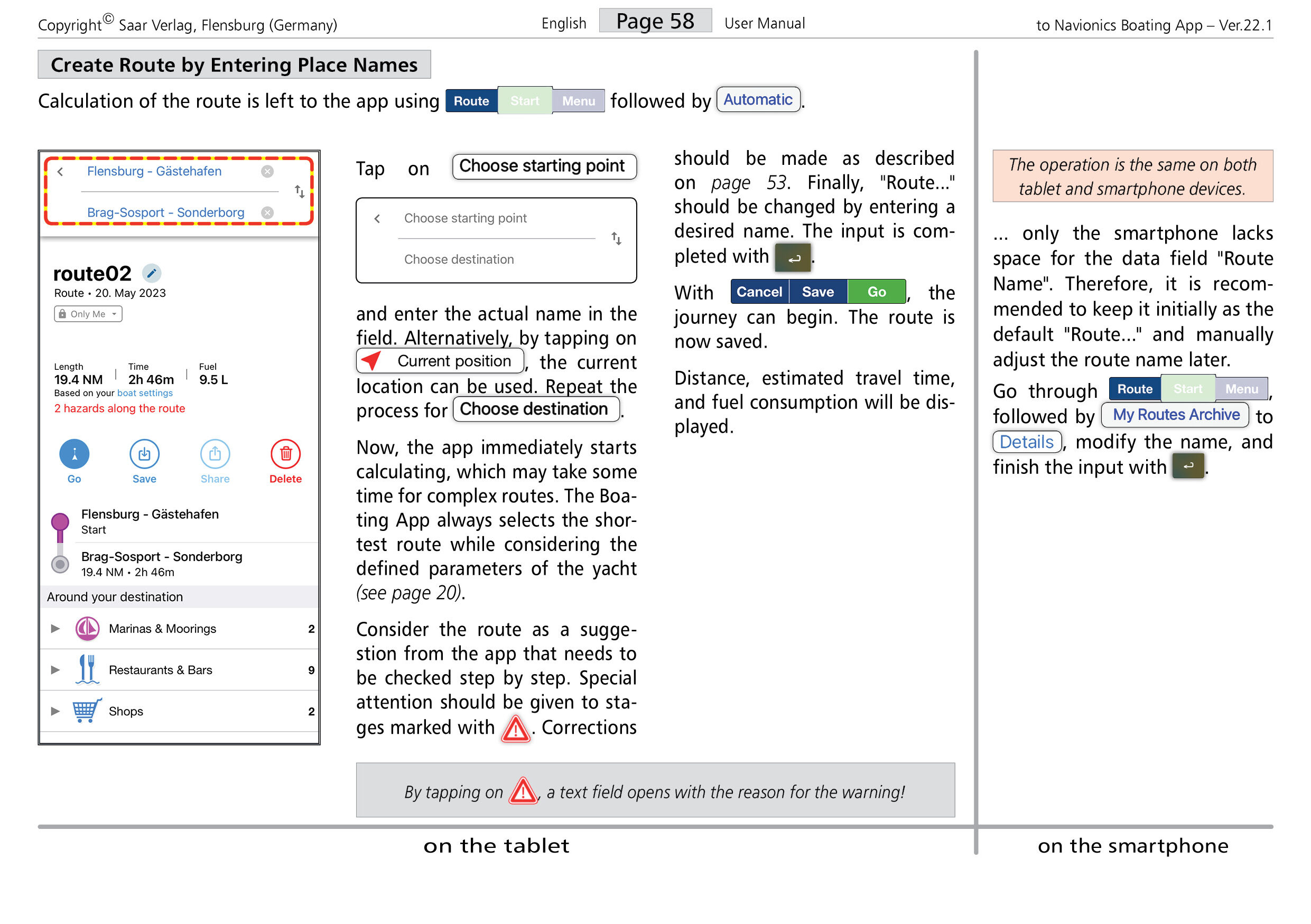Click swap arrows in the empty route box

[616, 239]
